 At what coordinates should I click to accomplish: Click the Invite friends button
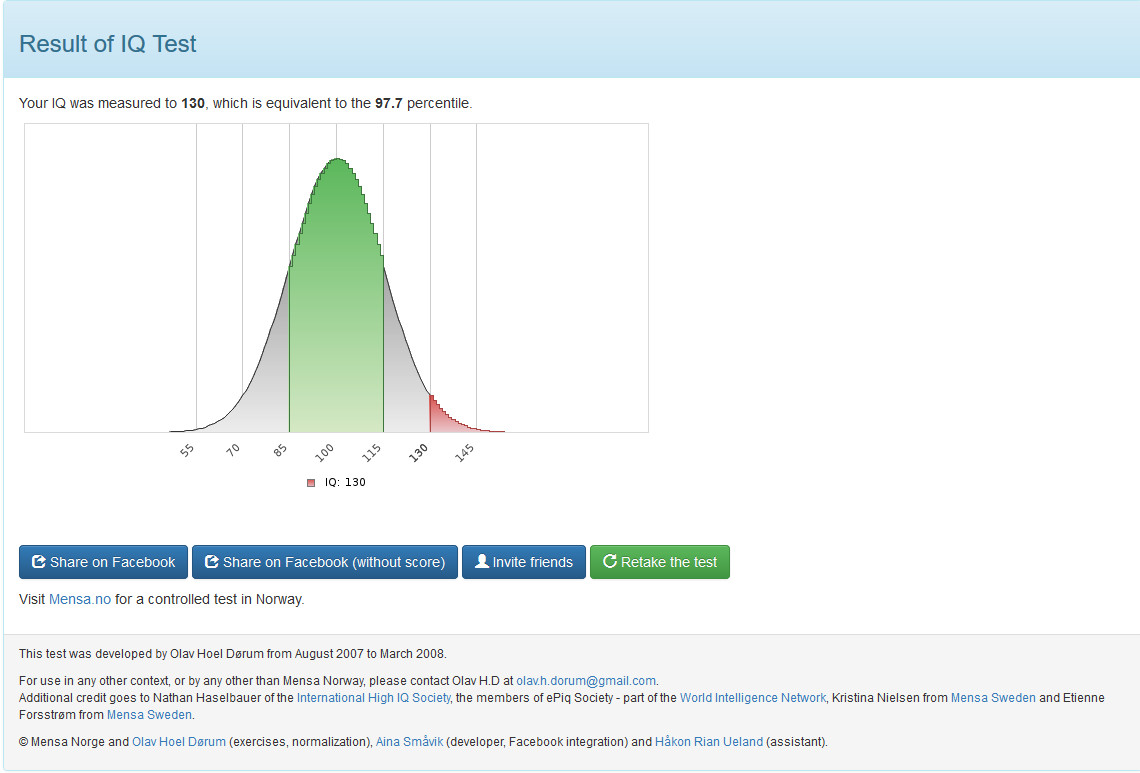tap(524, 561)
